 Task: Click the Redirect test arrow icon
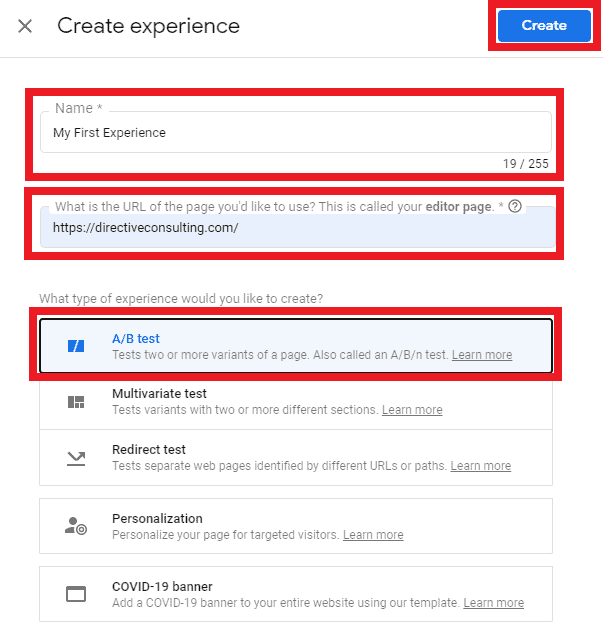[76, 459]
